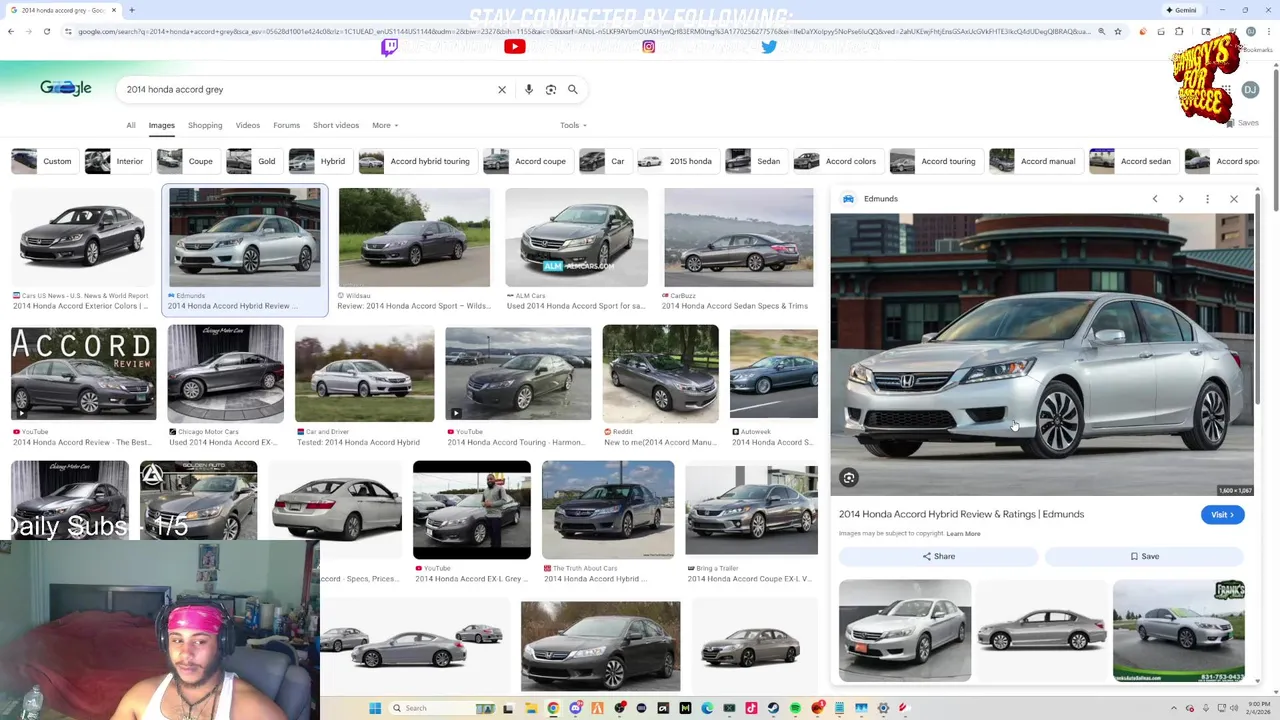Select the Images tab

pos(161,125)
